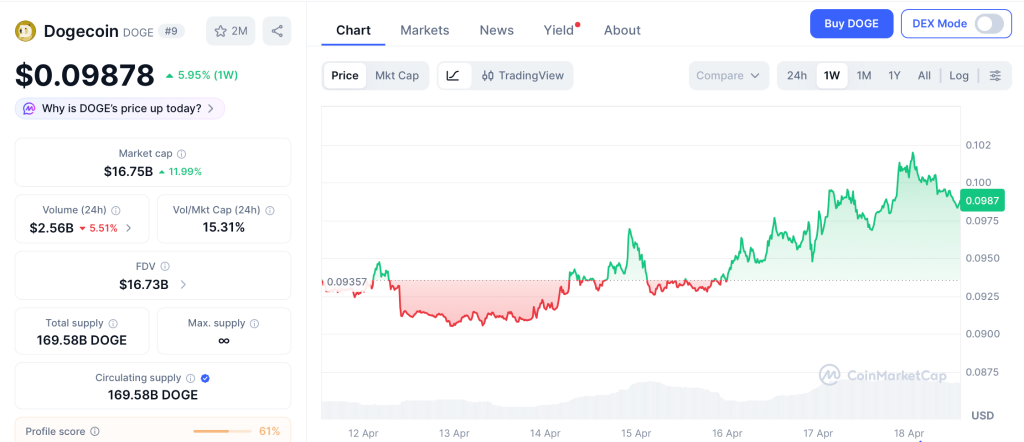Click the Dogecoin logo icon

(x=25, y=31)
